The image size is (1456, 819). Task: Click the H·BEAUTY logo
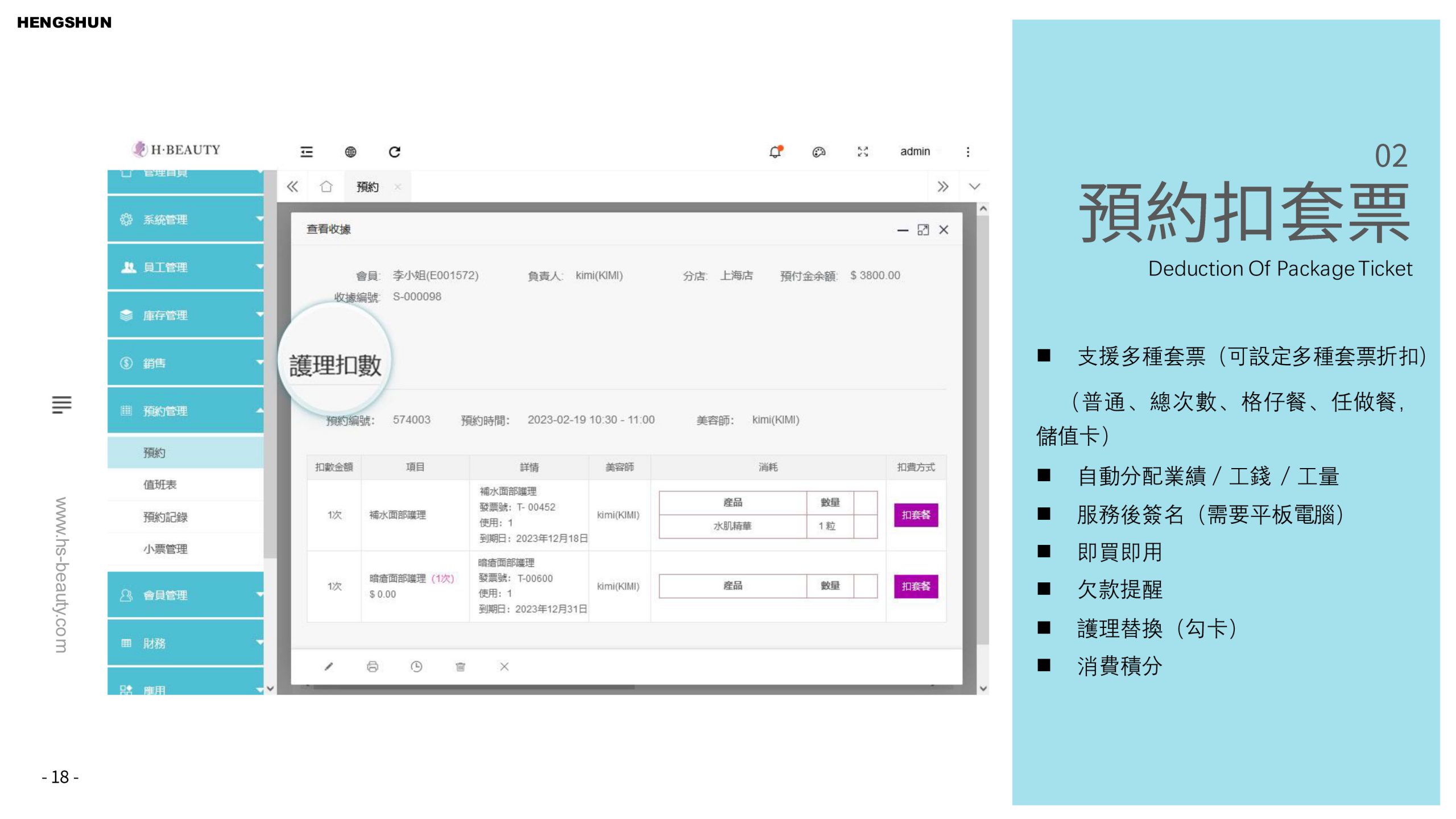[176, 150]
